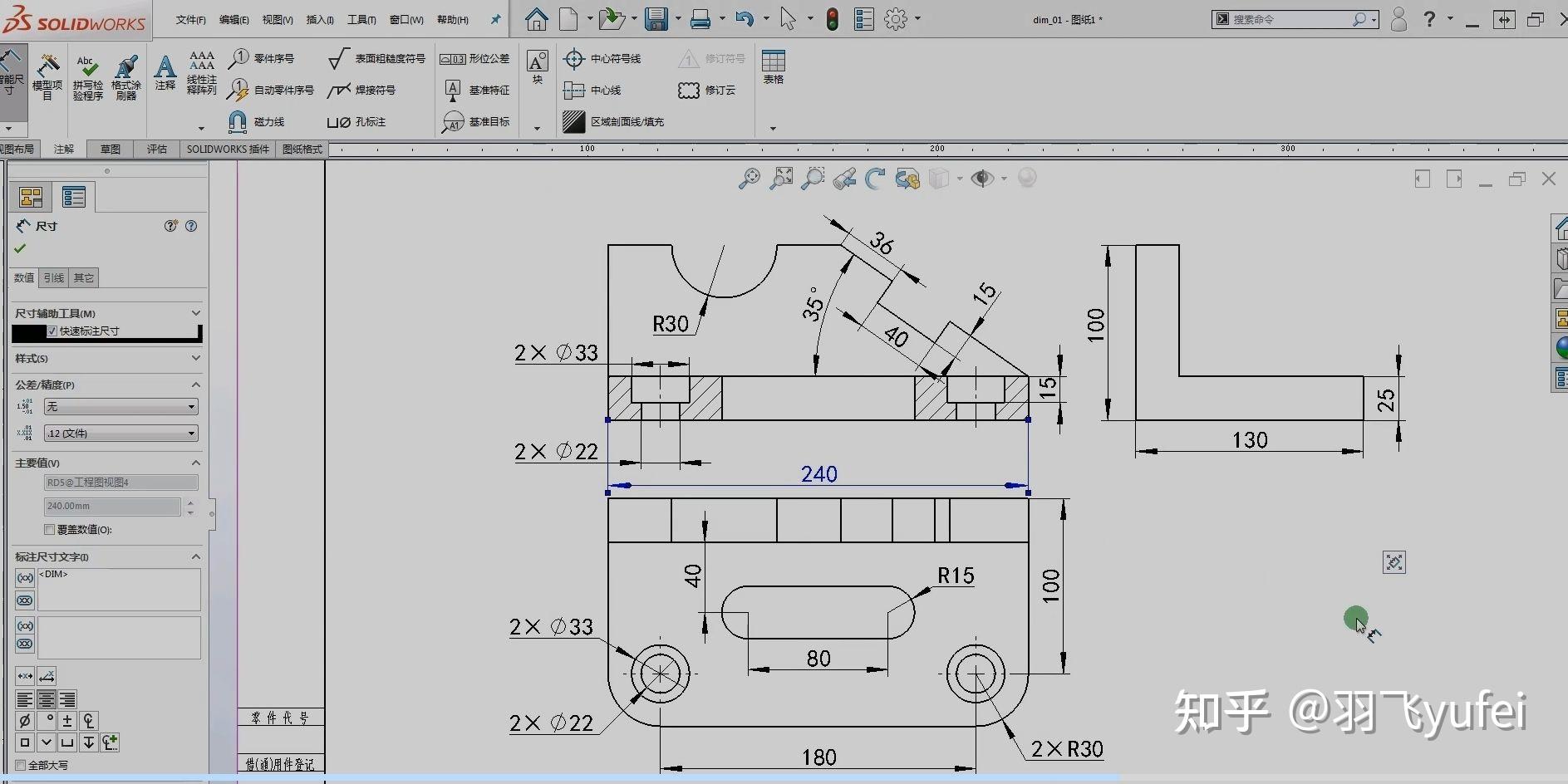Open the precision dropdown showing .12 (文件)
This screenshot has width=1568, height=784.
tap(121, 433)
